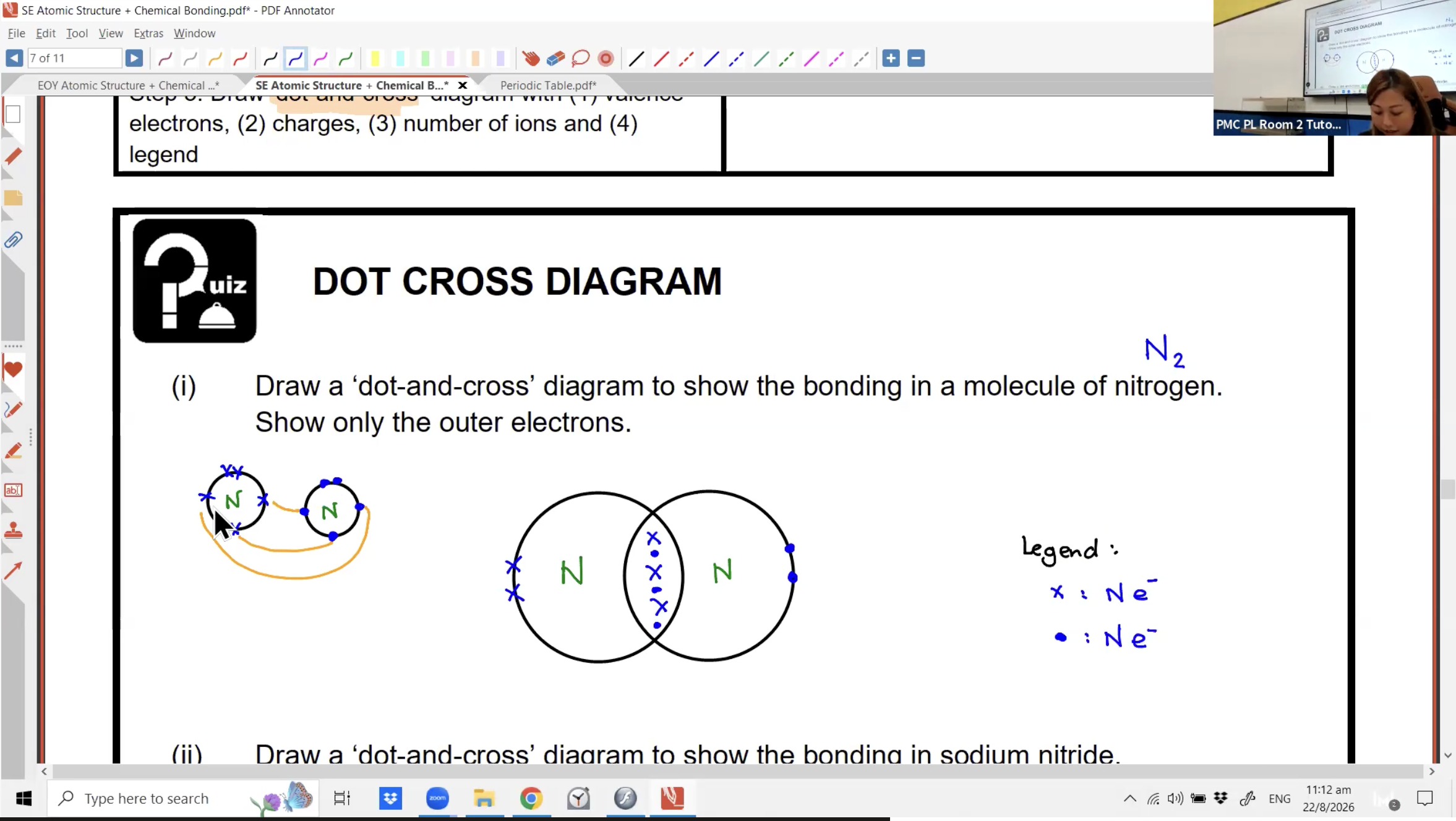Select the maroon pen preset
The height and width of the screenshot is (821, 1456).
(165, 59)
